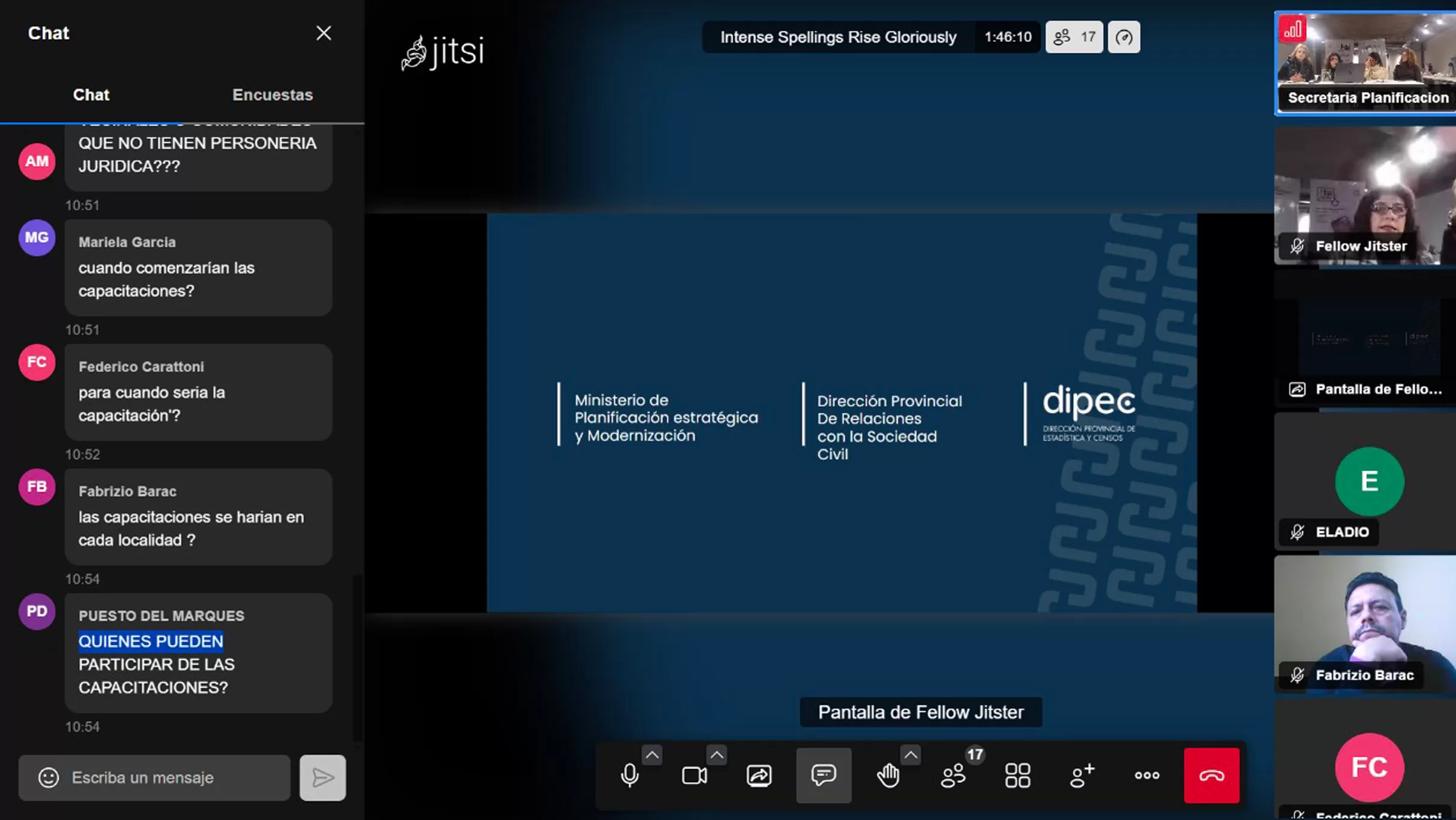Select ELADIO participant thumbnail
Image resolution: width=1456 pixels, height=820 pixels.
1365,481
